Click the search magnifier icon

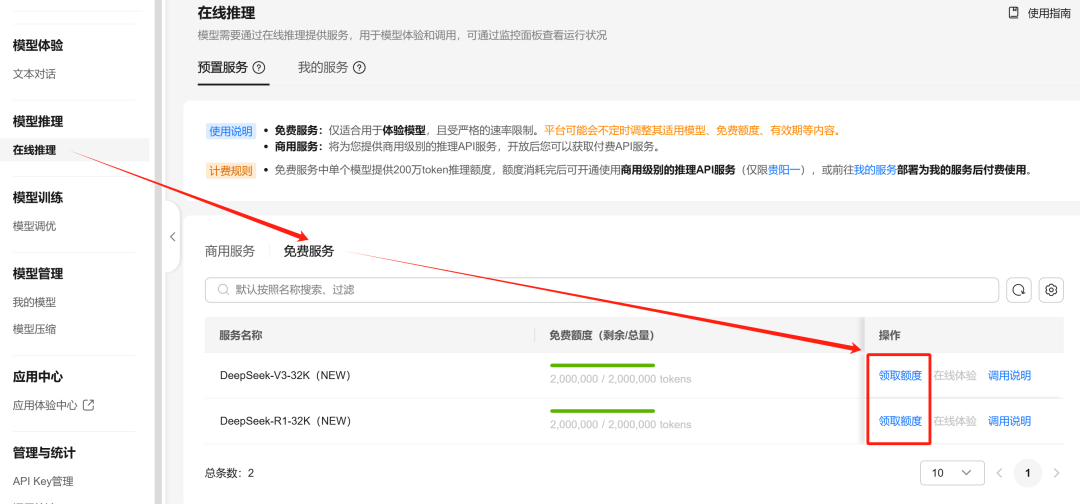pos(223,291)
